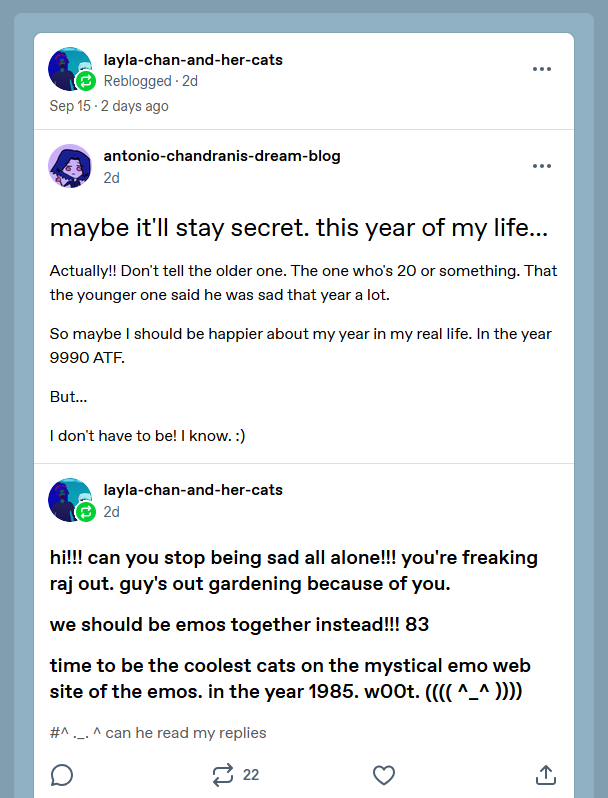Open the three-dot menu on layla-chan's reblog header
The width and height of the screenshot is (608, 798).
click(x=542, y=69)
